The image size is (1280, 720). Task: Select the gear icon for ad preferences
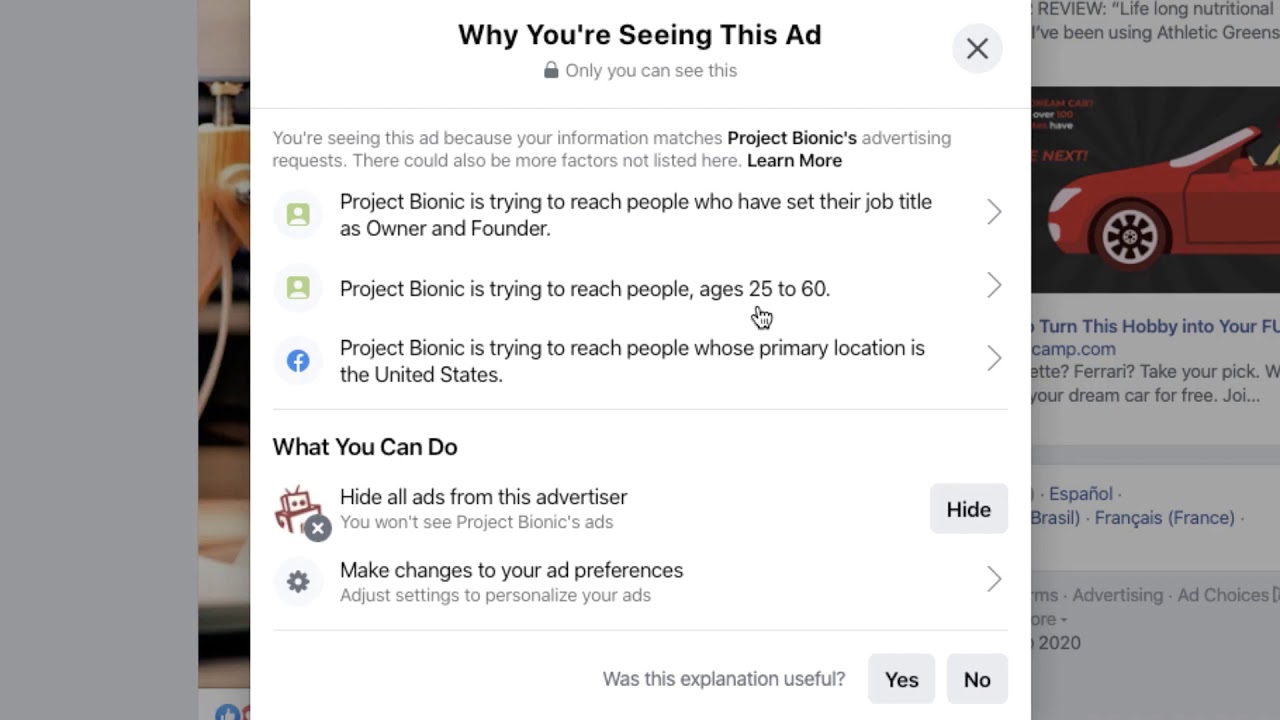[x=298, y=581]
